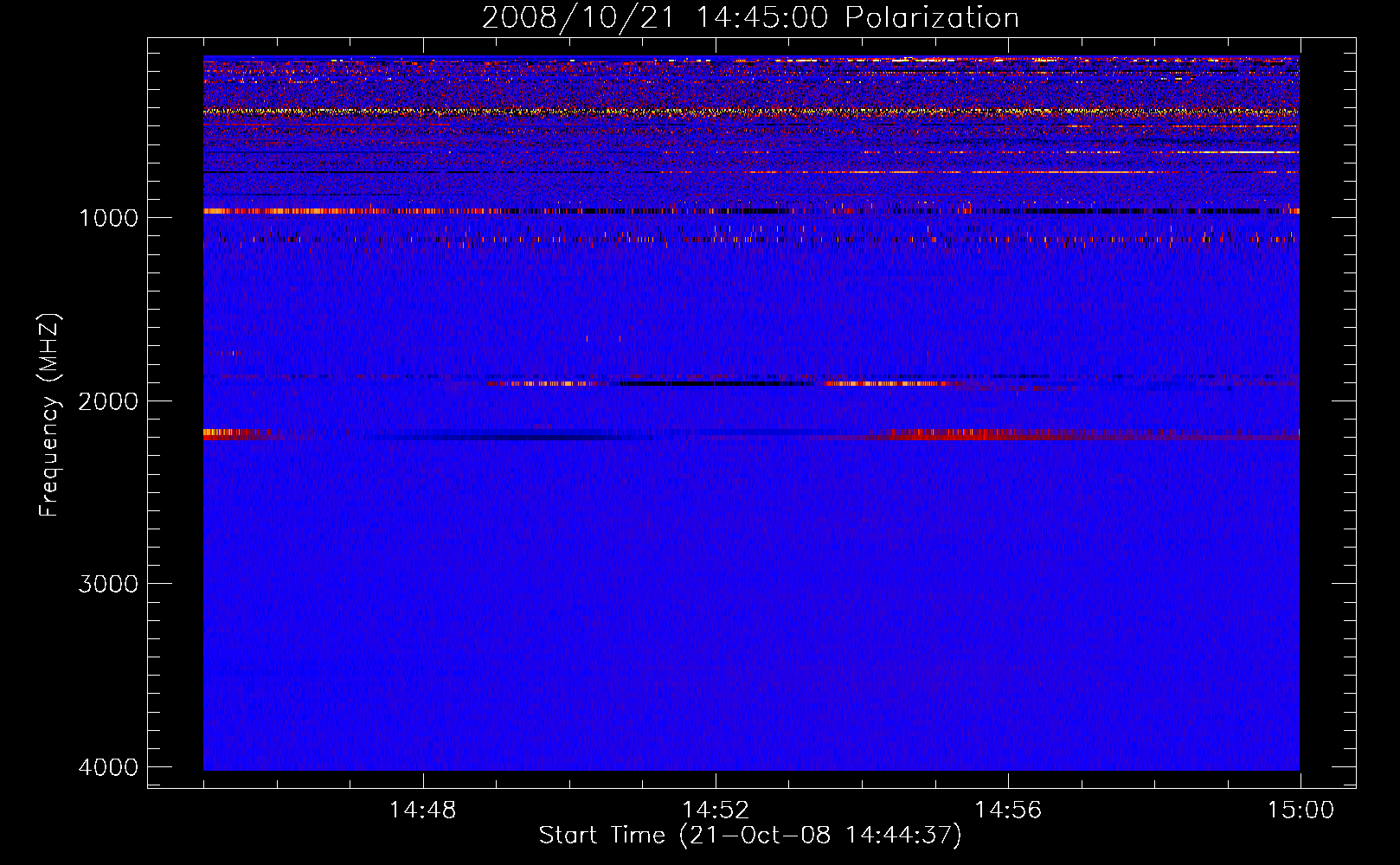Select the 'Start Time (21-Oct-08 14:44:37)' label
The height and width of the screenshot is (865, 1400).
click(750, 836)
